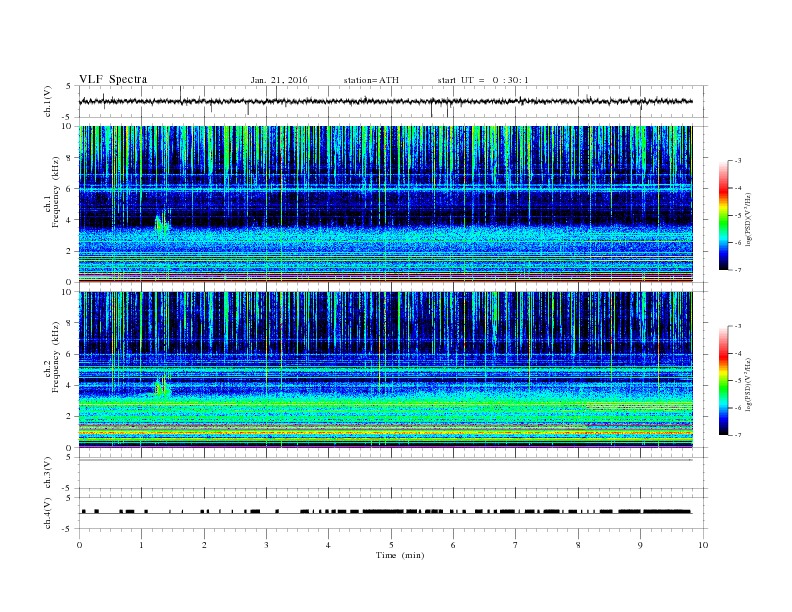Click the flat ch.3 trace line

[385, 460]
